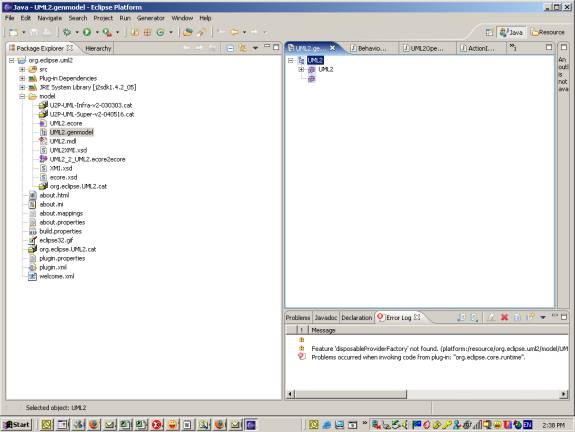Click the Error Log horizontal scrollbar
Image resolution: width=575 pixels, height=432 pixels.
coord(427,394)
